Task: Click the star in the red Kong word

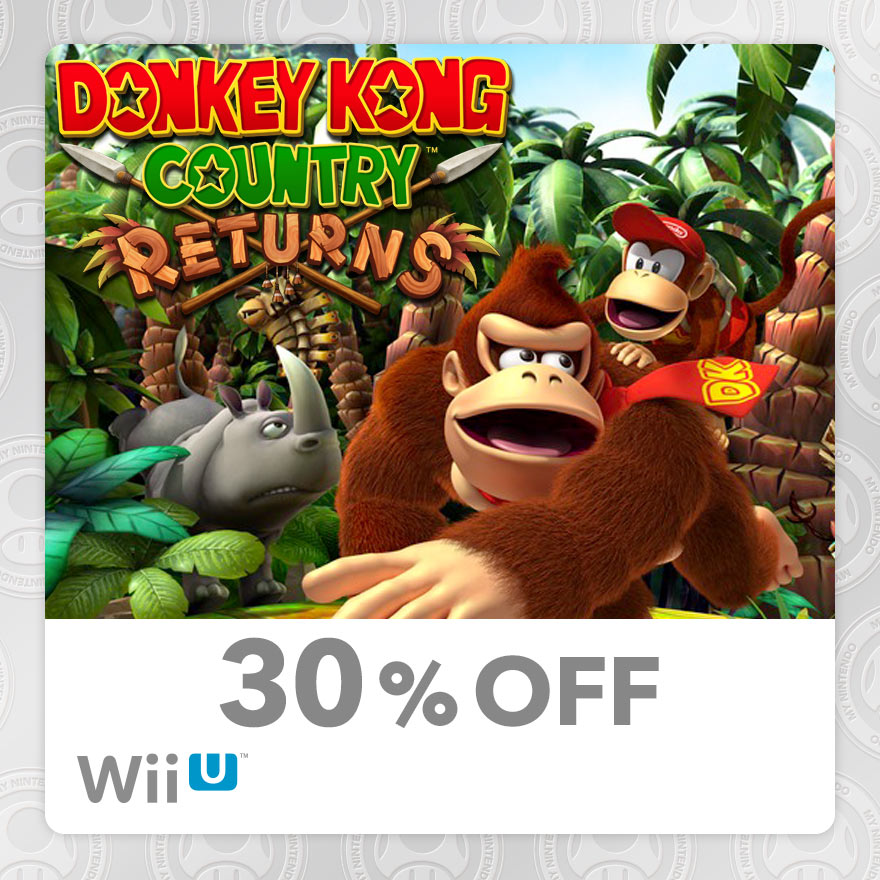Action: [389, 94]
